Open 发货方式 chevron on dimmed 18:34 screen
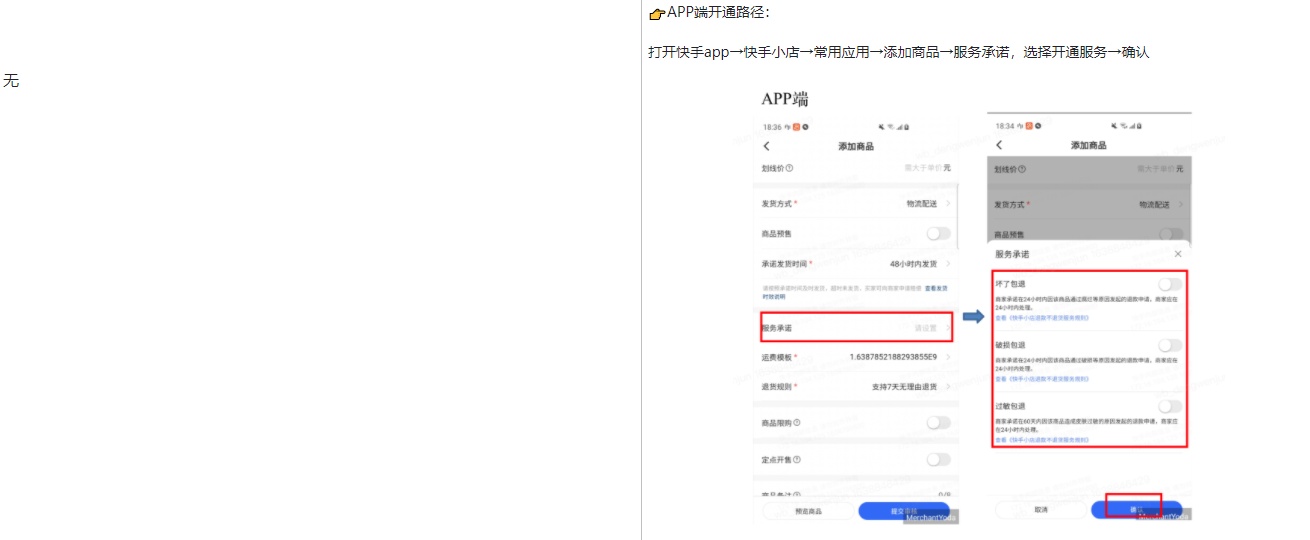 tap(1180, 204)
